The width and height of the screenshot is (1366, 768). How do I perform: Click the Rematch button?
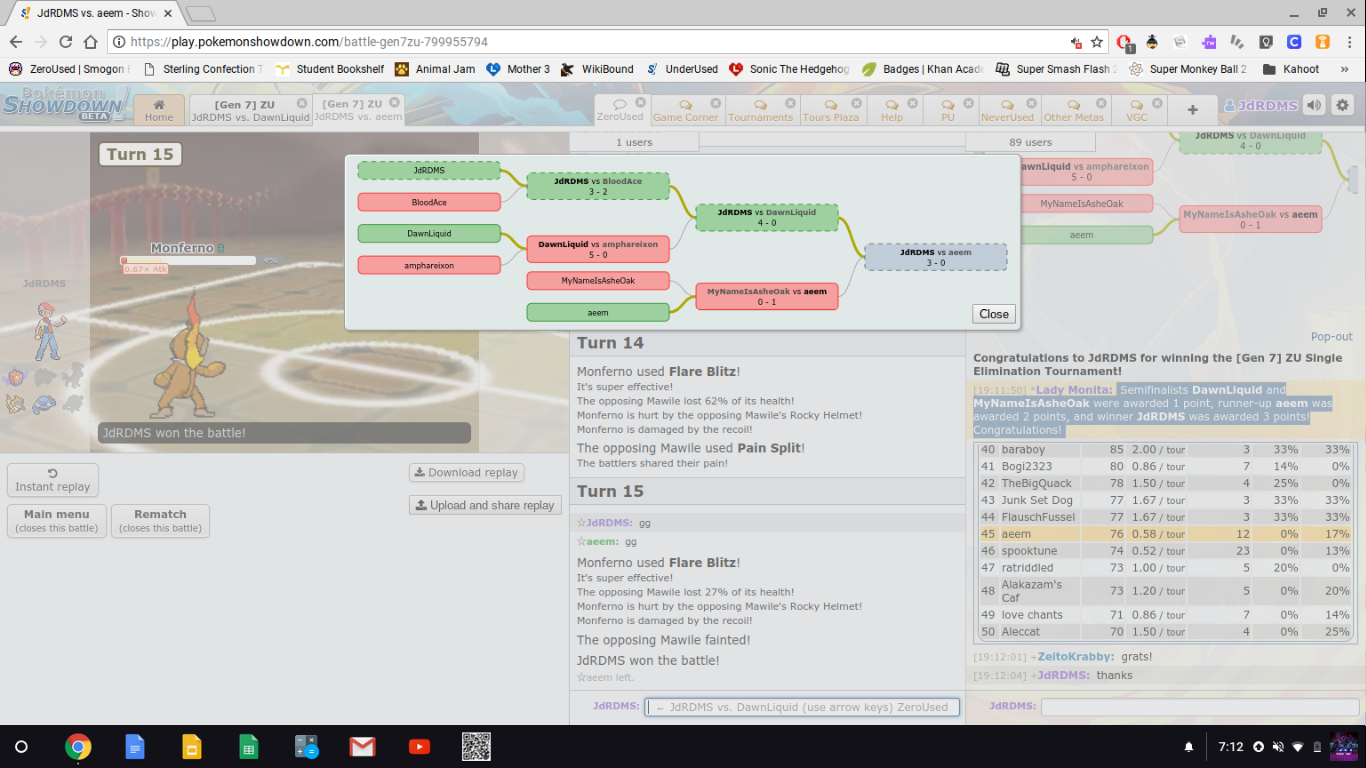point(160,520)
